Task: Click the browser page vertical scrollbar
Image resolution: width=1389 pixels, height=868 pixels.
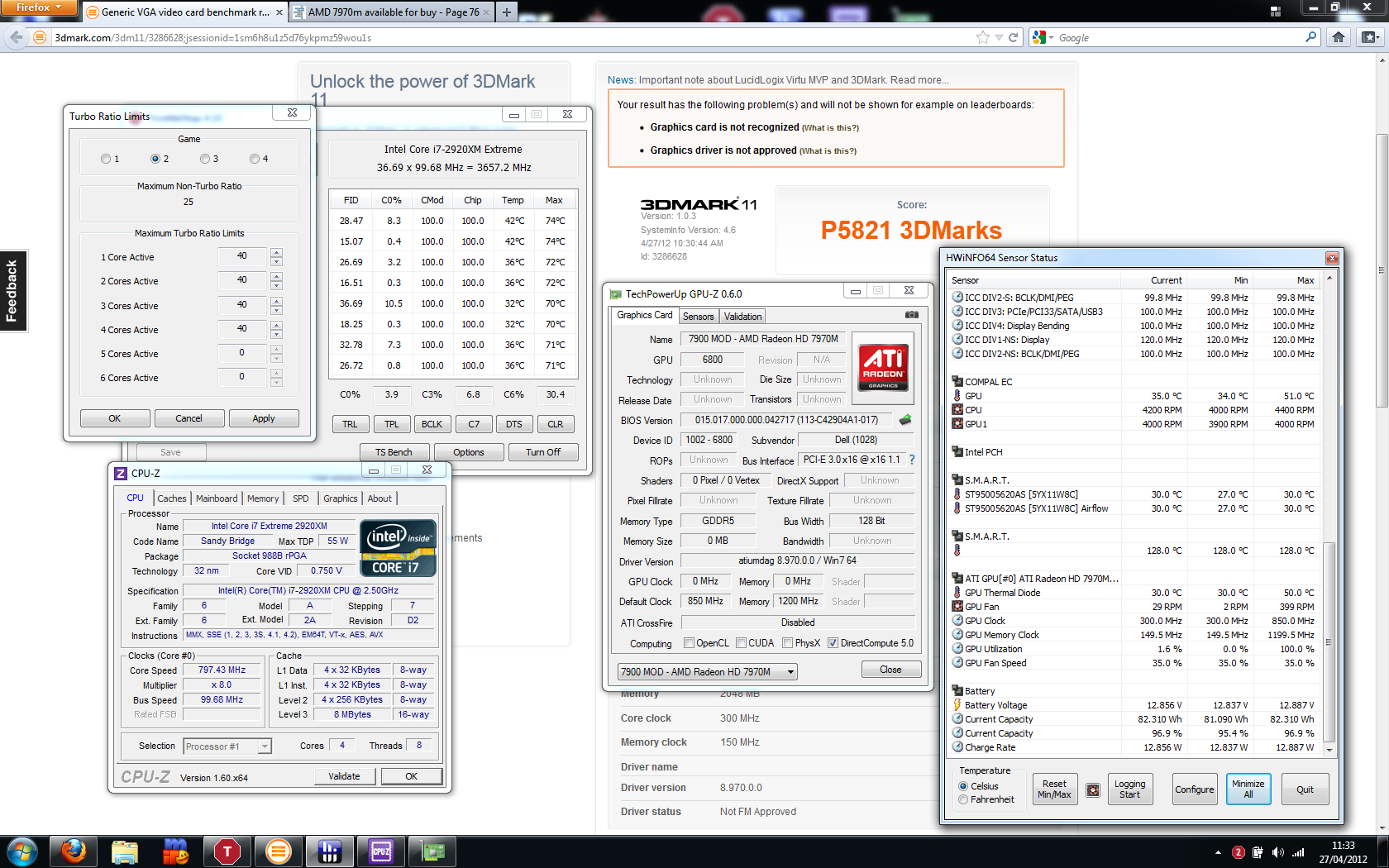Action: pyautogui.click(x=1381, y=269)
